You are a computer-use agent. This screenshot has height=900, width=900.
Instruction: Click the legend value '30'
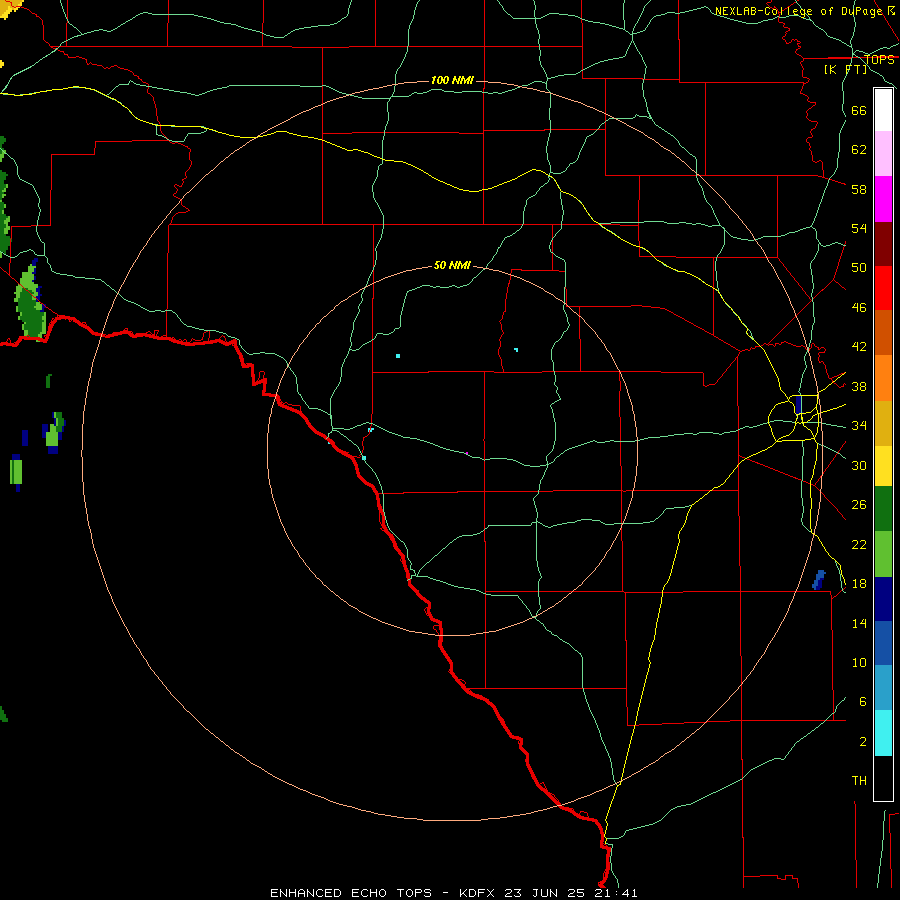859,465
